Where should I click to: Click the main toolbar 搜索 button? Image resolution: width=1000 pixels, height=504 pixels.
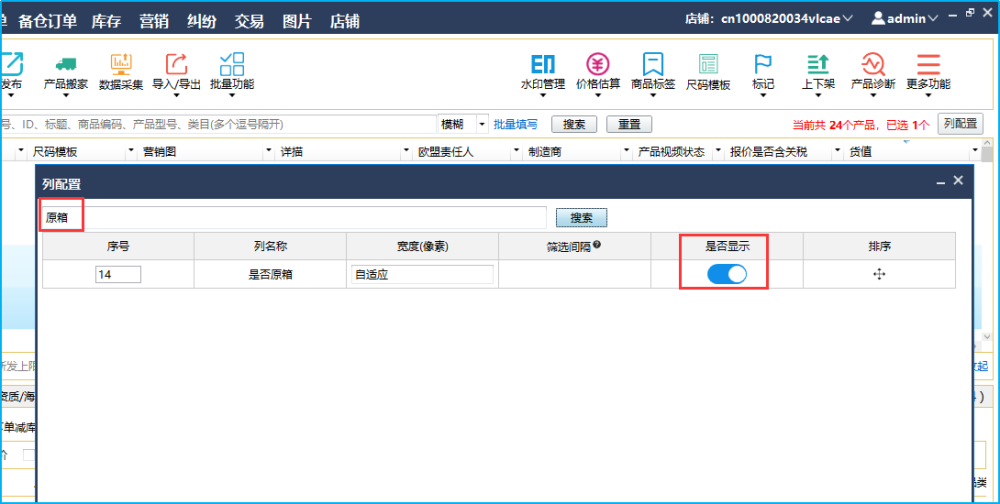(574, 124)
